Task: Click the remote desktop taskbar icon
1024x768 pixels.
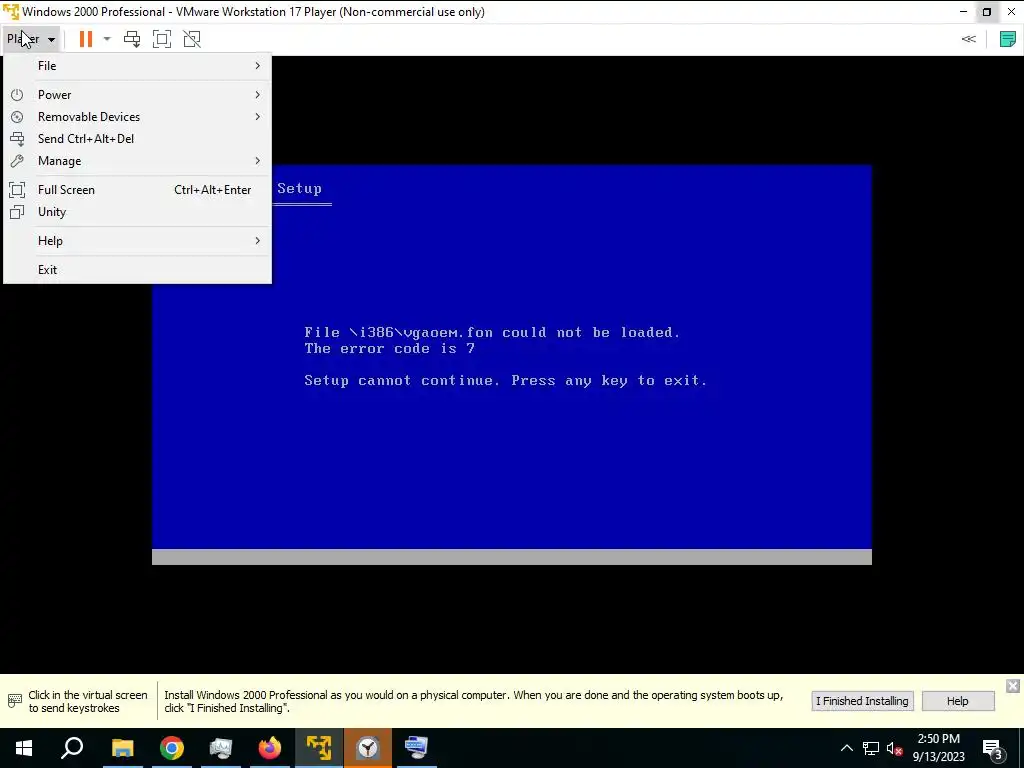Action: (x=417, y=748)
